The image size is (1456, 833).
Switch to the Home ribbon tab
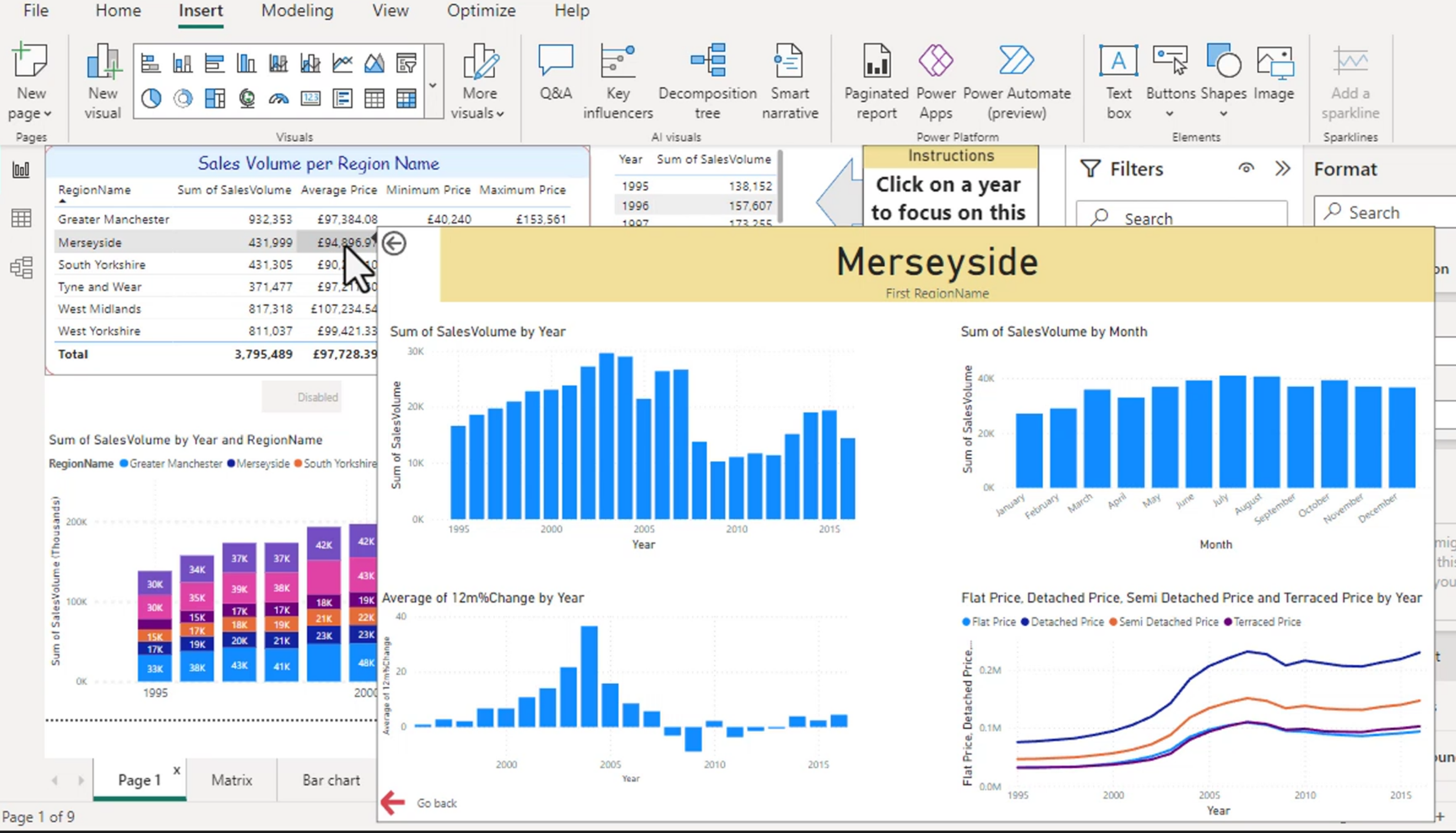119,11
